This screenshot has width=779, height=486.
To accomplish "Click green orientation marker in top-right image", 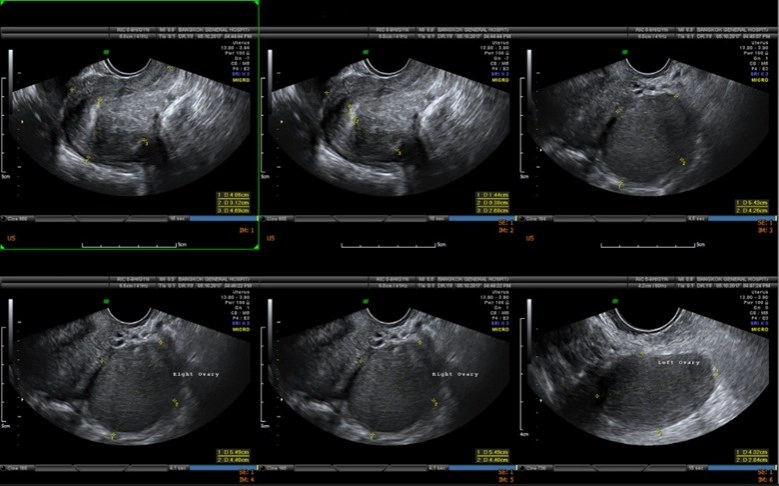I will coord(627,50).
